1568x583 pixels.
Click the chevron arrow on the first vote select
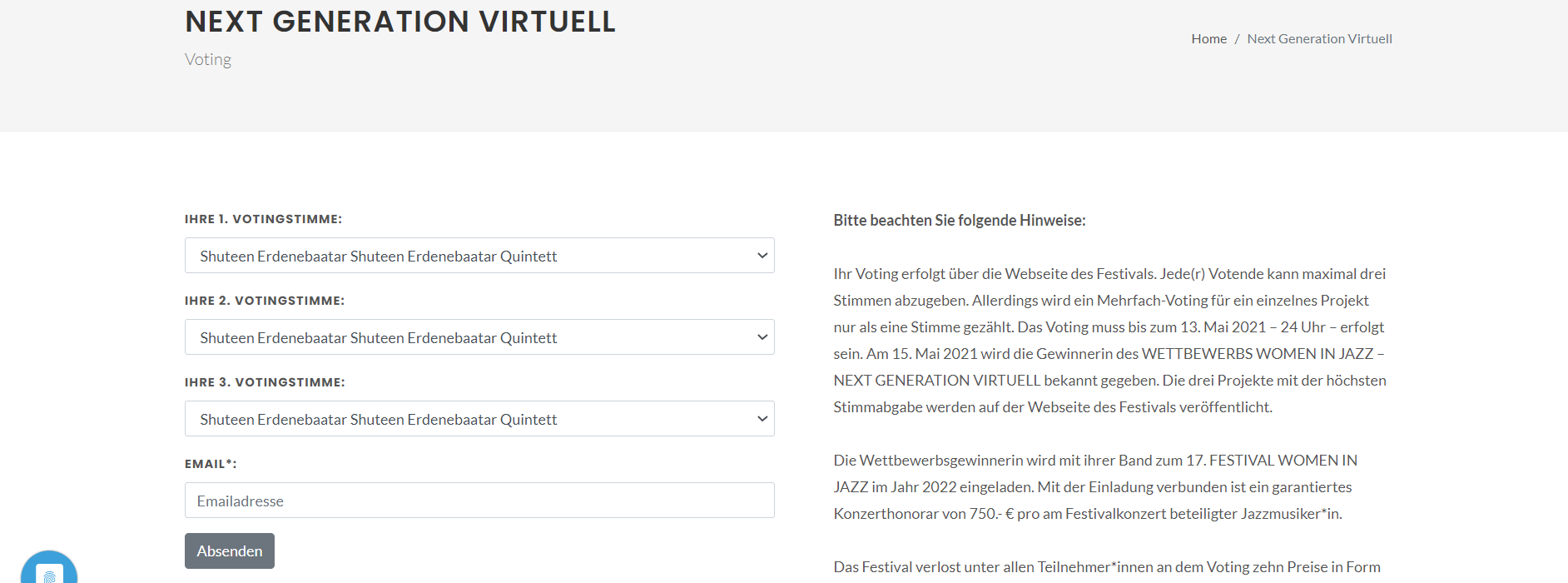[762, 256]
